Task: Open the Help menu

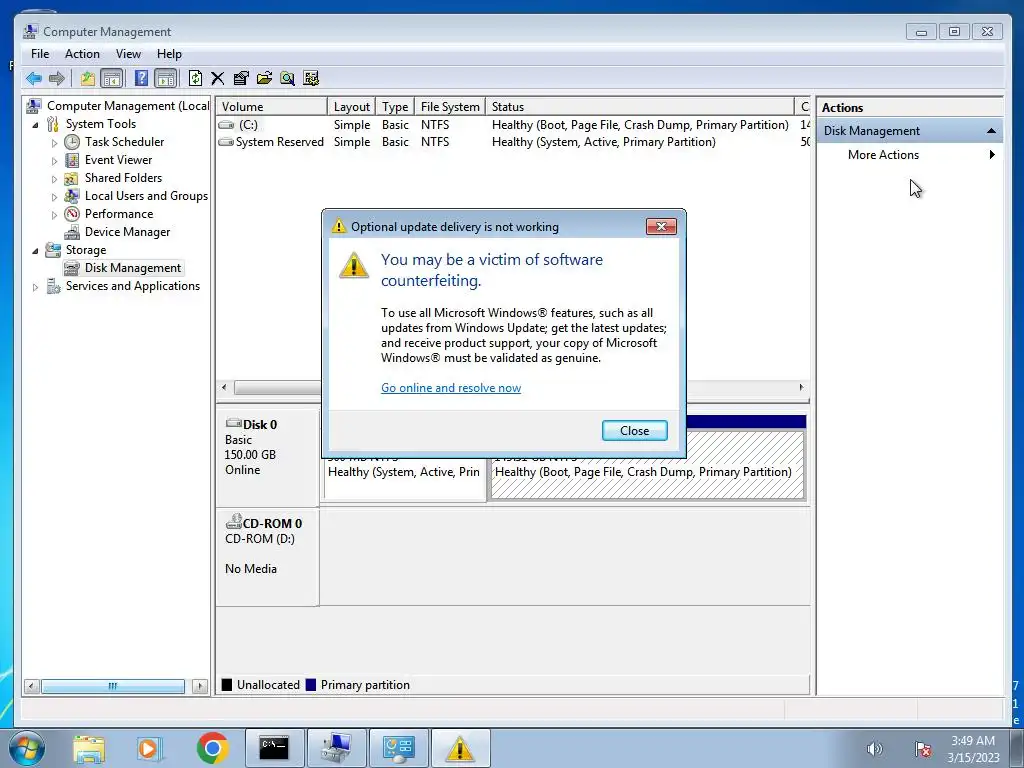Action: 169,54
